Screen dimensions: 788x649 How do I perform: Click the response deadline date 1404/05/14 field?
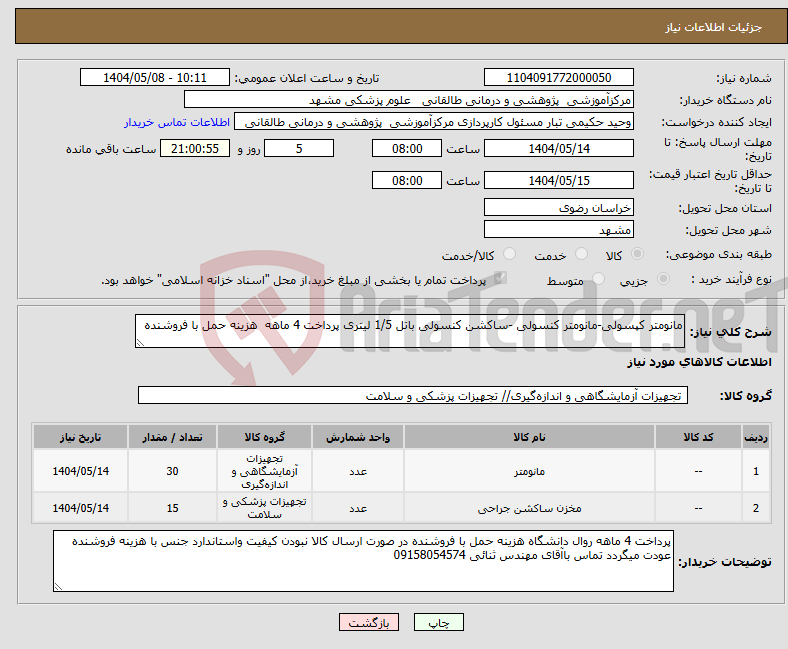click(558, 148)
